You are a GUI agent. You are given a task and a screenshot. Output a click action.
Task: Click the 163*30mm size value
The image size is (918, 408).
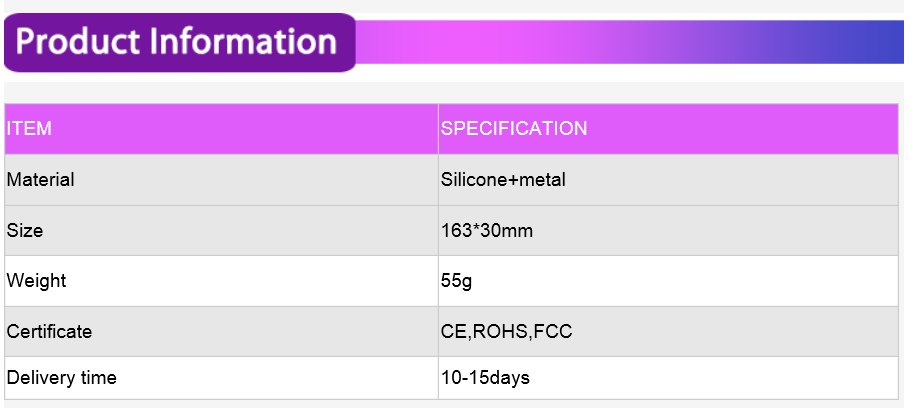pos(487,230)
